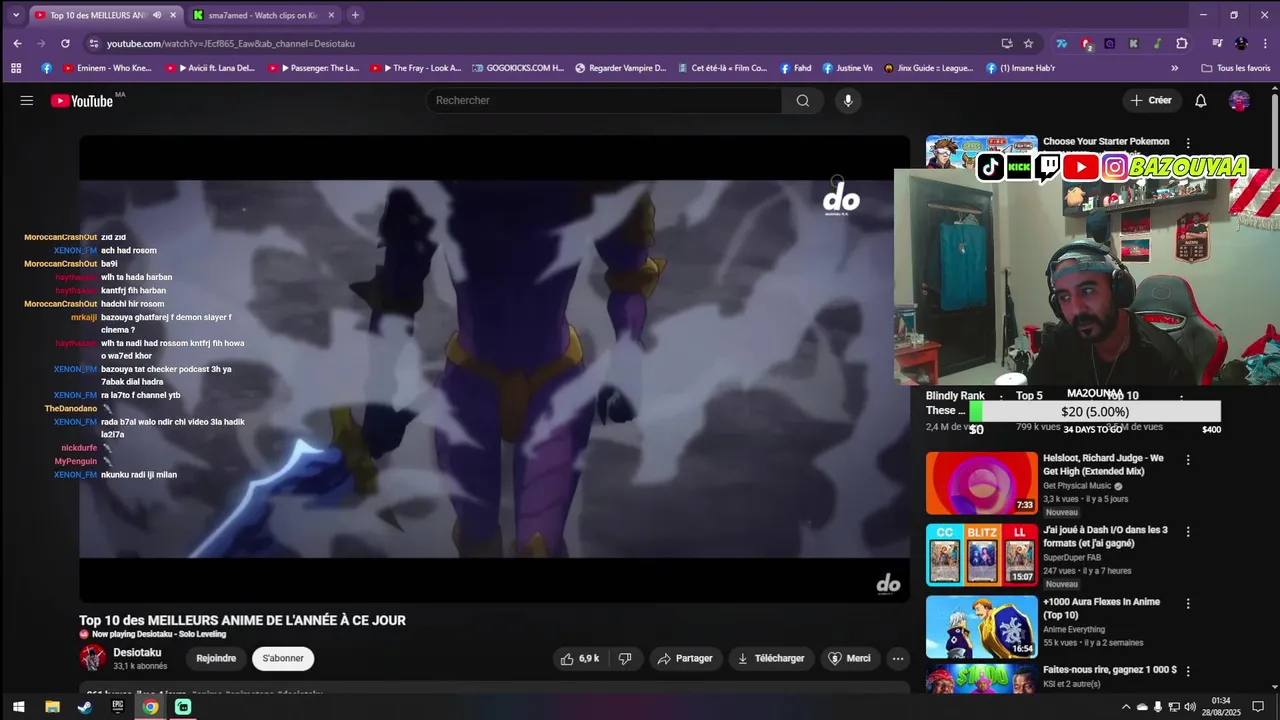Open the Eminem bookmark
The image size is (1280, 720).
click(x=108, y=68)
